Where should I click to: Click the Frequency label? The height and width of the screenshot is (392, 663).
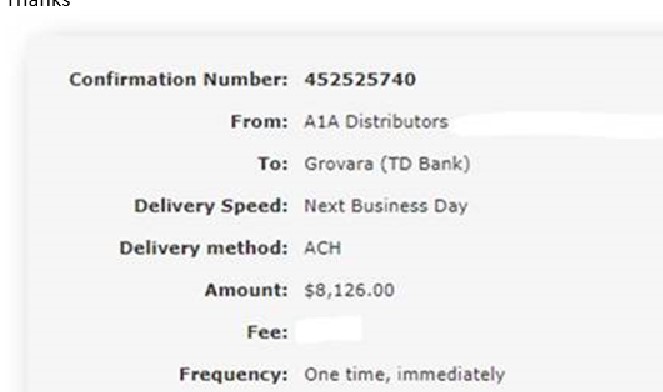click(233, 375)
